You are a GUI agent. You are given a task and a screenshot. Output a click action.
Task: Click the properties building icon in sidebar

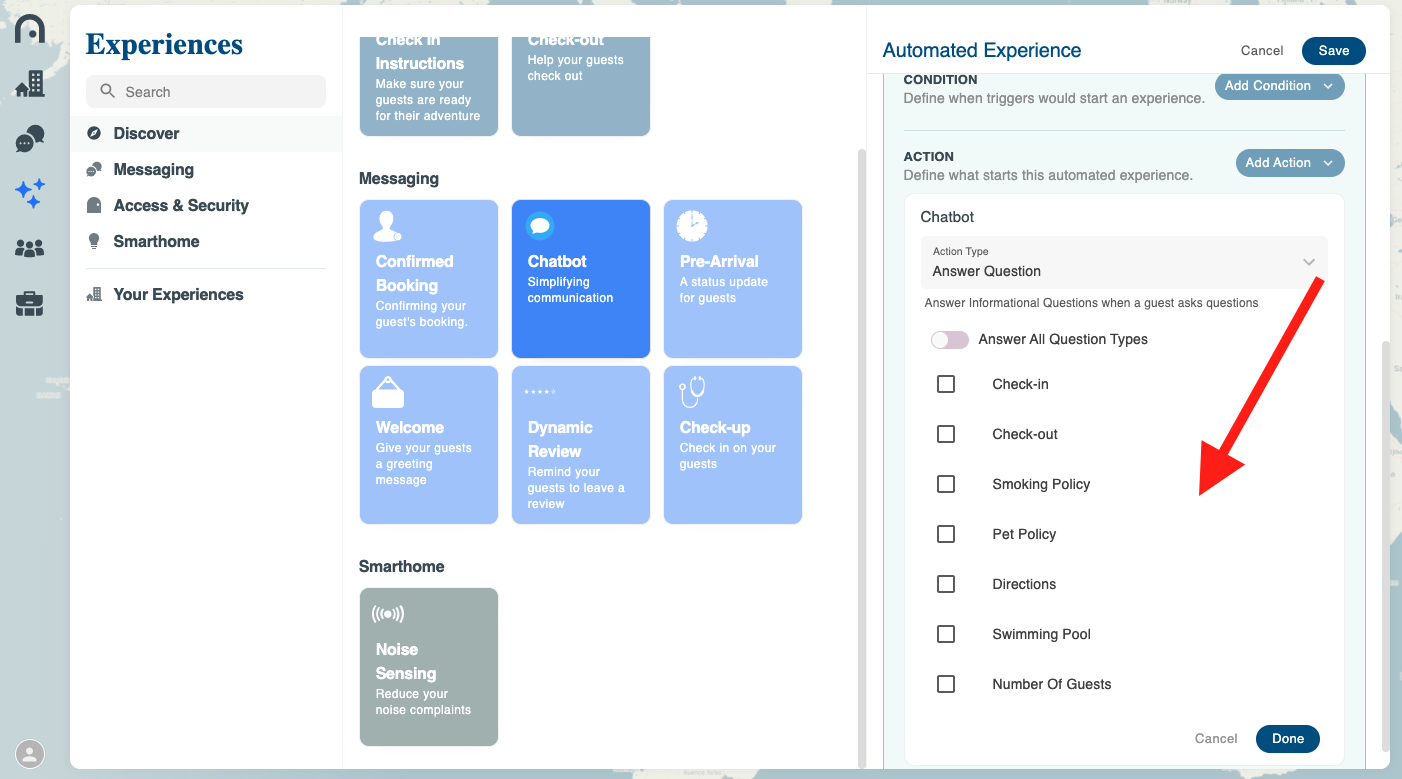pos(30,84)
